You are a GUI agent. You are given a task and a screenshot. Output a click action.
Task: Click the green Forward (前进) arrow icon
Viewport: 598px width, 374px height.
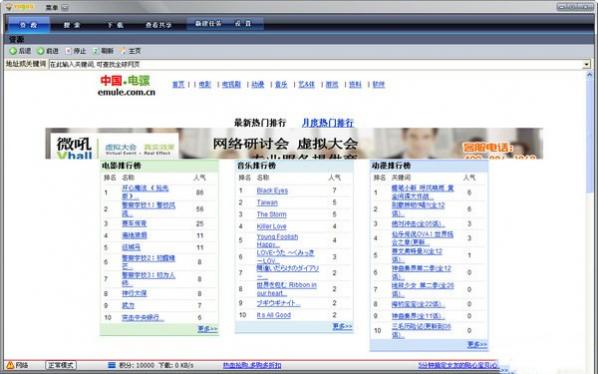tap(40, 51)
